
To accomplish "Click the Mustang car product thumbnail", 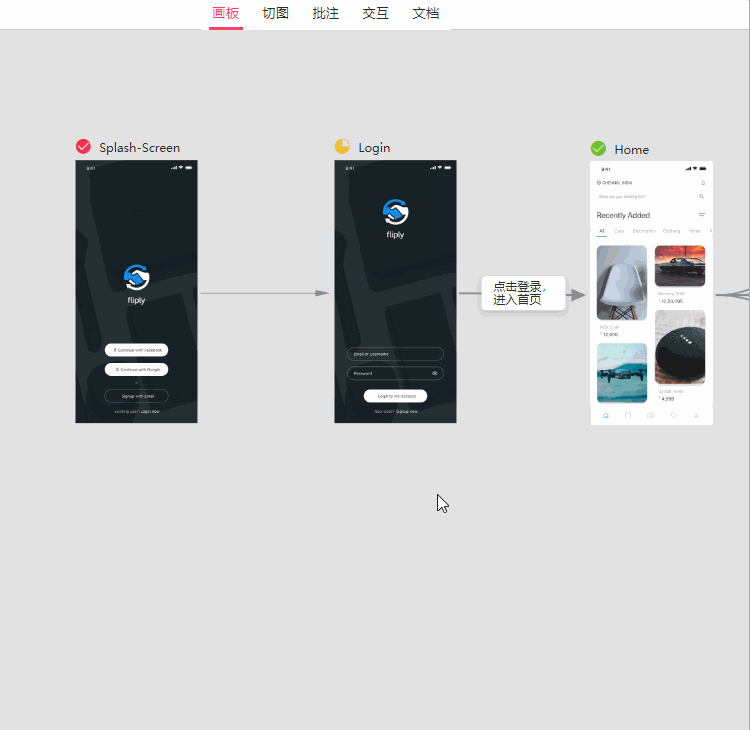I will (680, 266).
